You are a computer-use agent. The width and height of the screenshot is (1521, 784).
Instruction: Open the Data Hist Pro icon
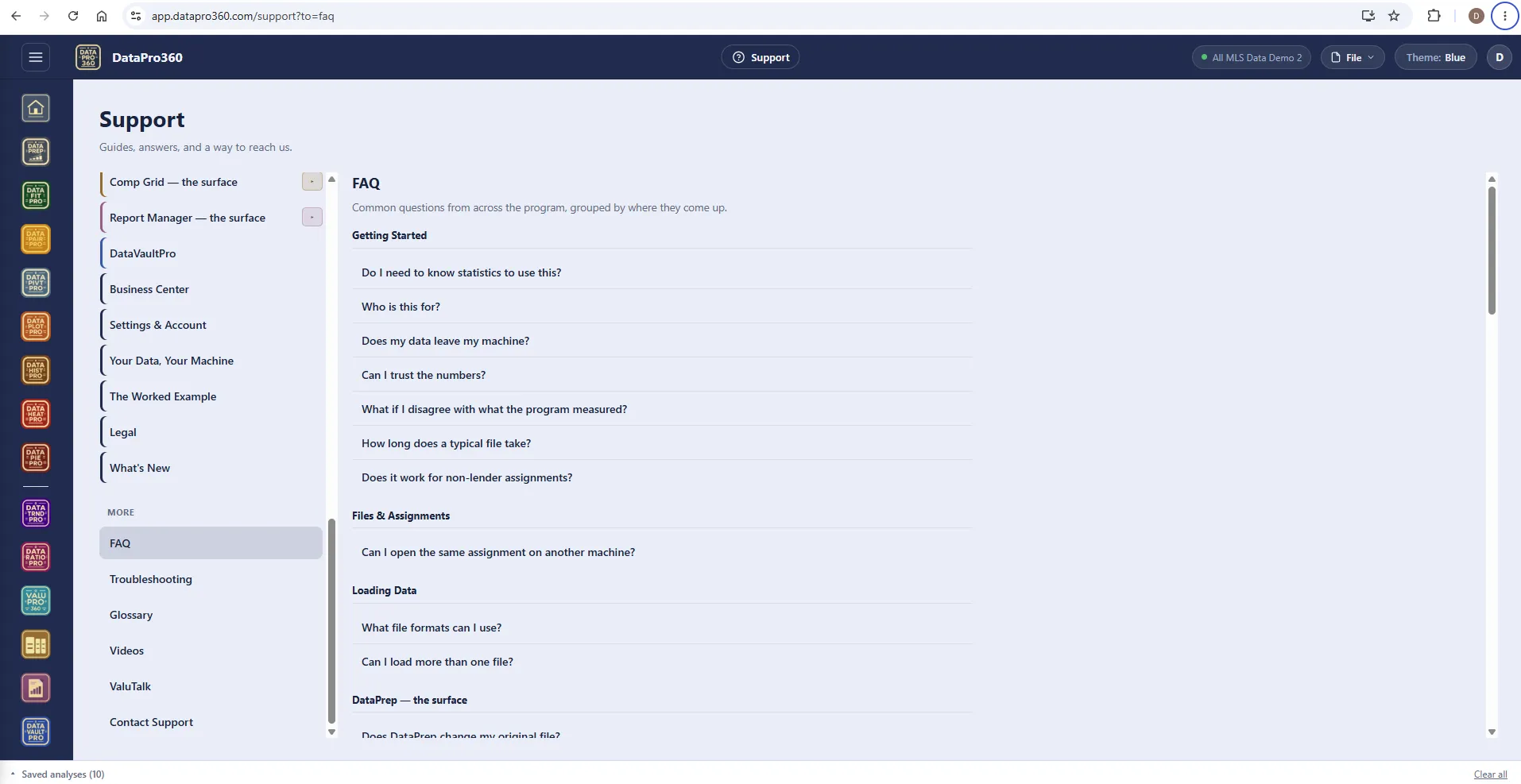[x=36, y=370]
